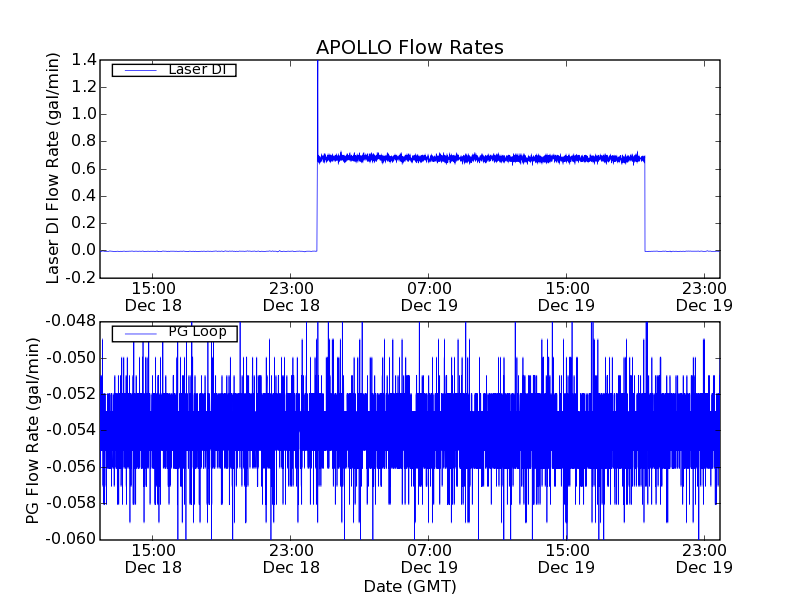This screenshot has height=600, width=800.
Task: Click the Laser DI Flow Rate axis label
Action: pyautogui.click(x=53, y=168)
